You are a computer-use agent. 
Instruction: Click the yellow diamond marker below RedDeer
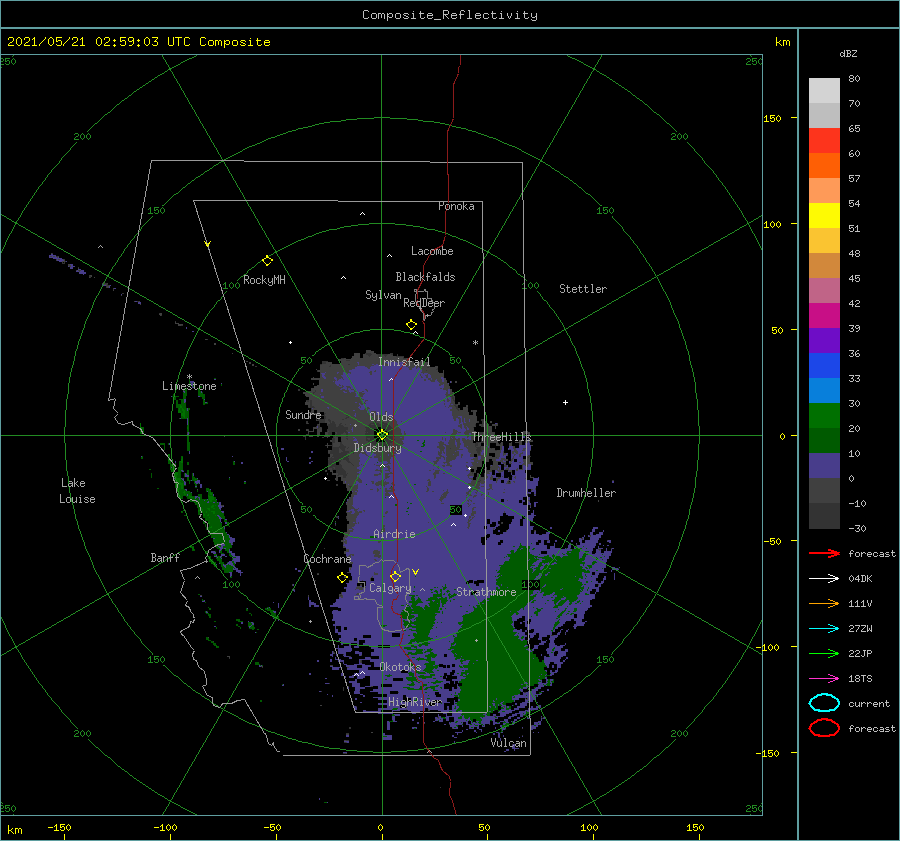pos(411,325)
